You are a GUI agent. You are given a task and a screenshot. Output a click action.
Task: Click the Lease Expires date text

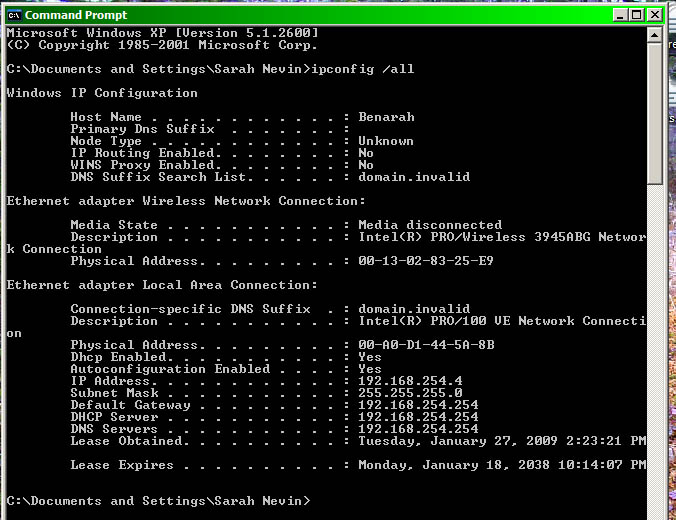pos(500,465)
